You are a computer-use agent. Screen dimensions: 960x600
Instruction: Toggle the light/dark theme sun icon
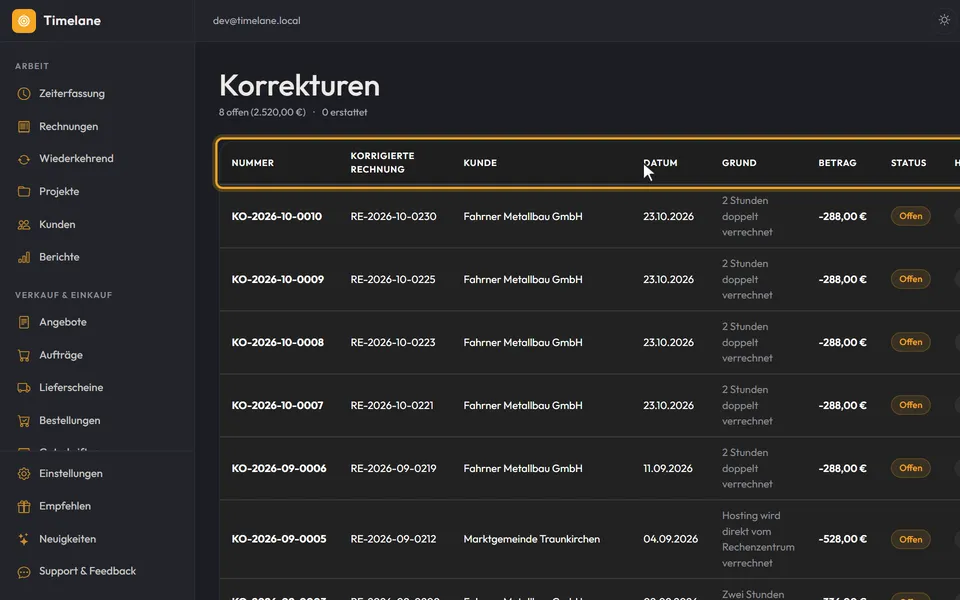944,20
